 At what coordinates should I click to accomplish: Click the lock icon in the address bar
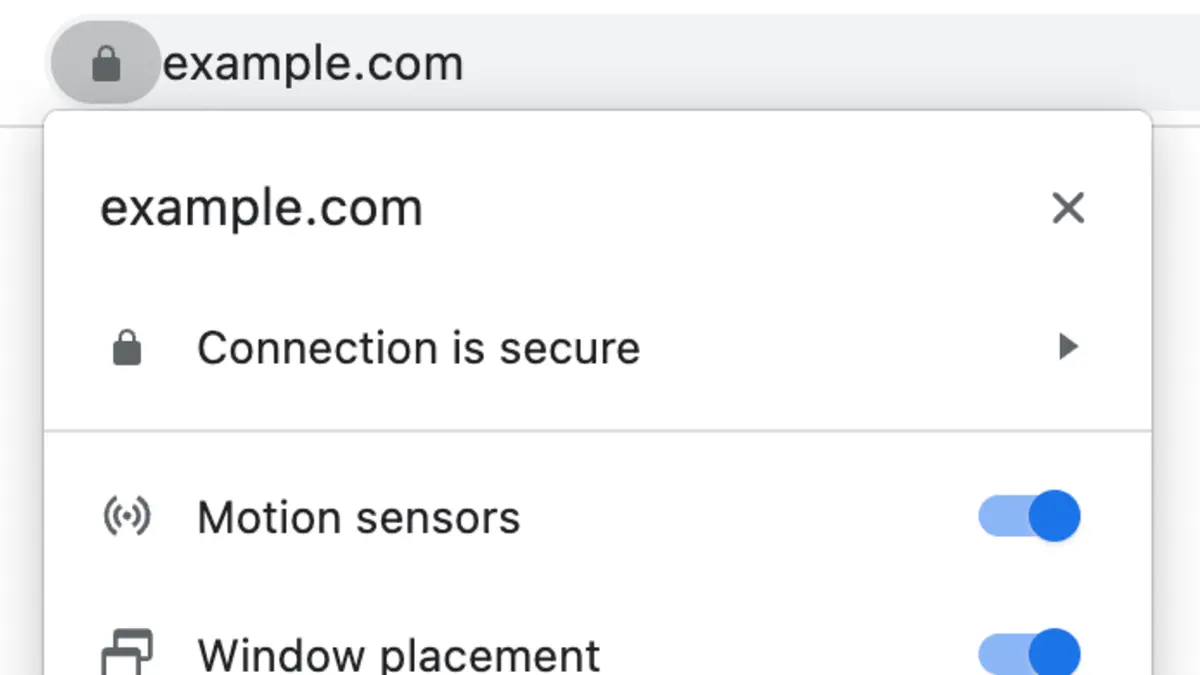106,65
